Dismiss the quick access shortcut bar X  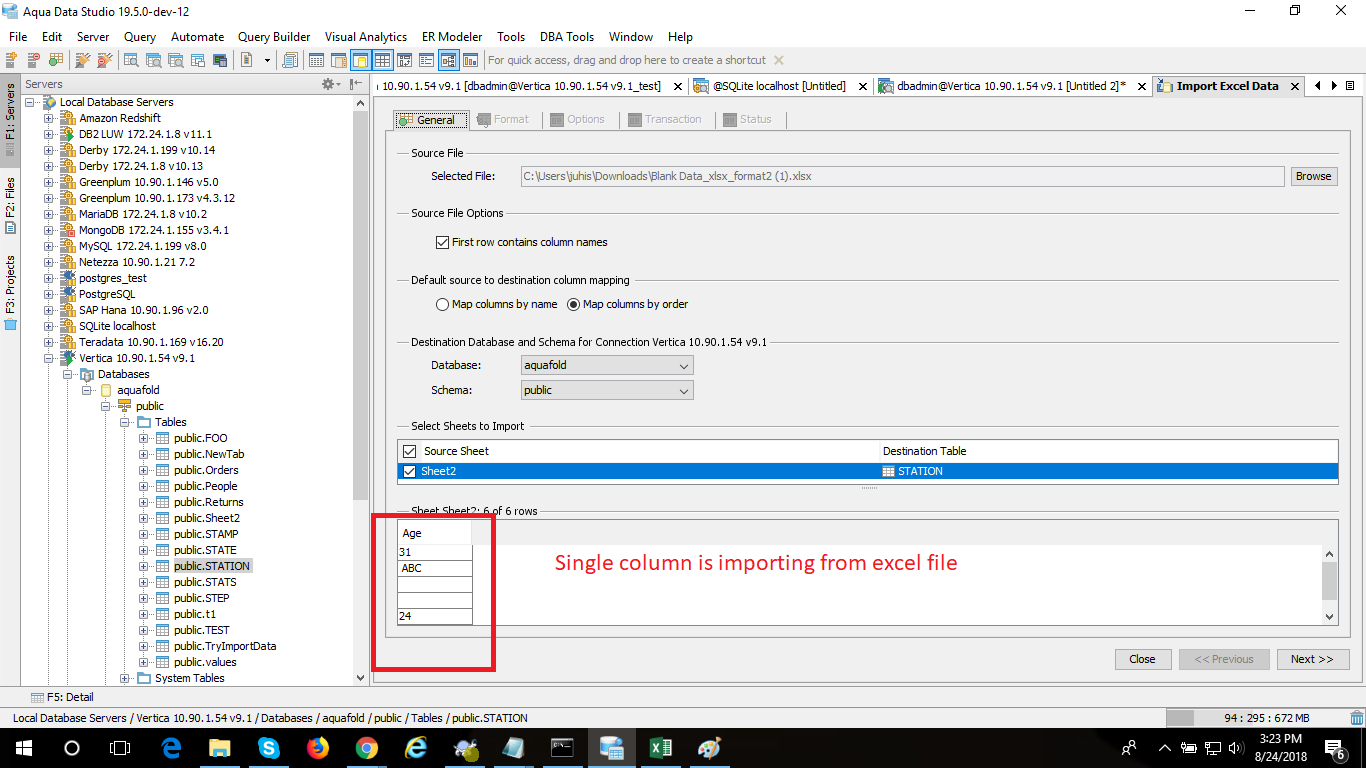point(779,60)
